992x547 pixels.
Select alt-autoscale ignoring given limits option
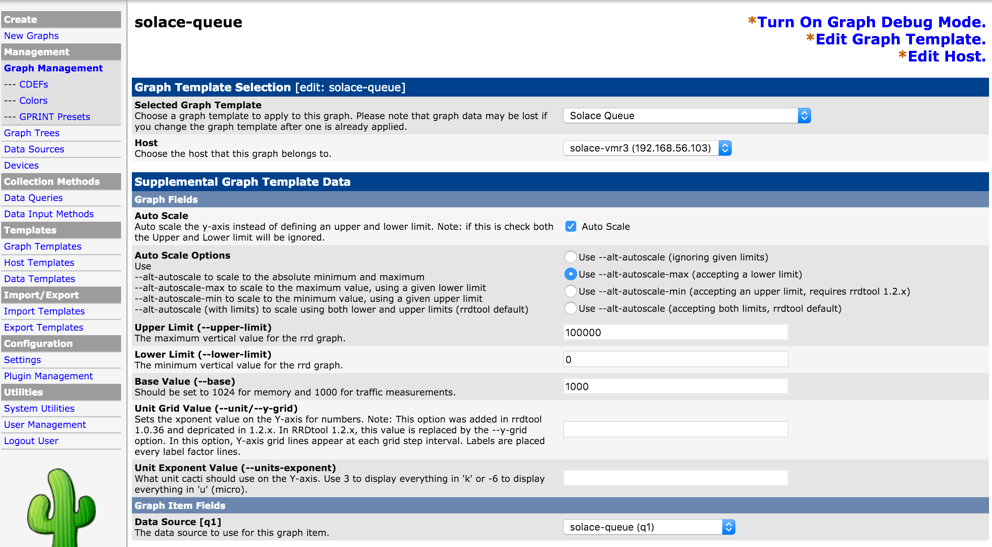click(570, 257)
